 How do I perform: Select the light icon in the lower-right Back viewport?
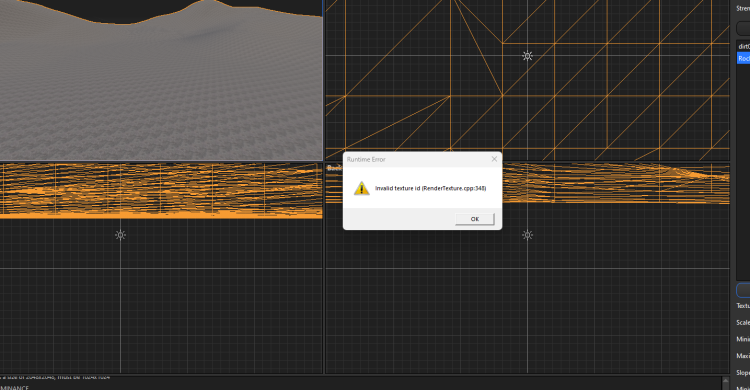point(527,235)
